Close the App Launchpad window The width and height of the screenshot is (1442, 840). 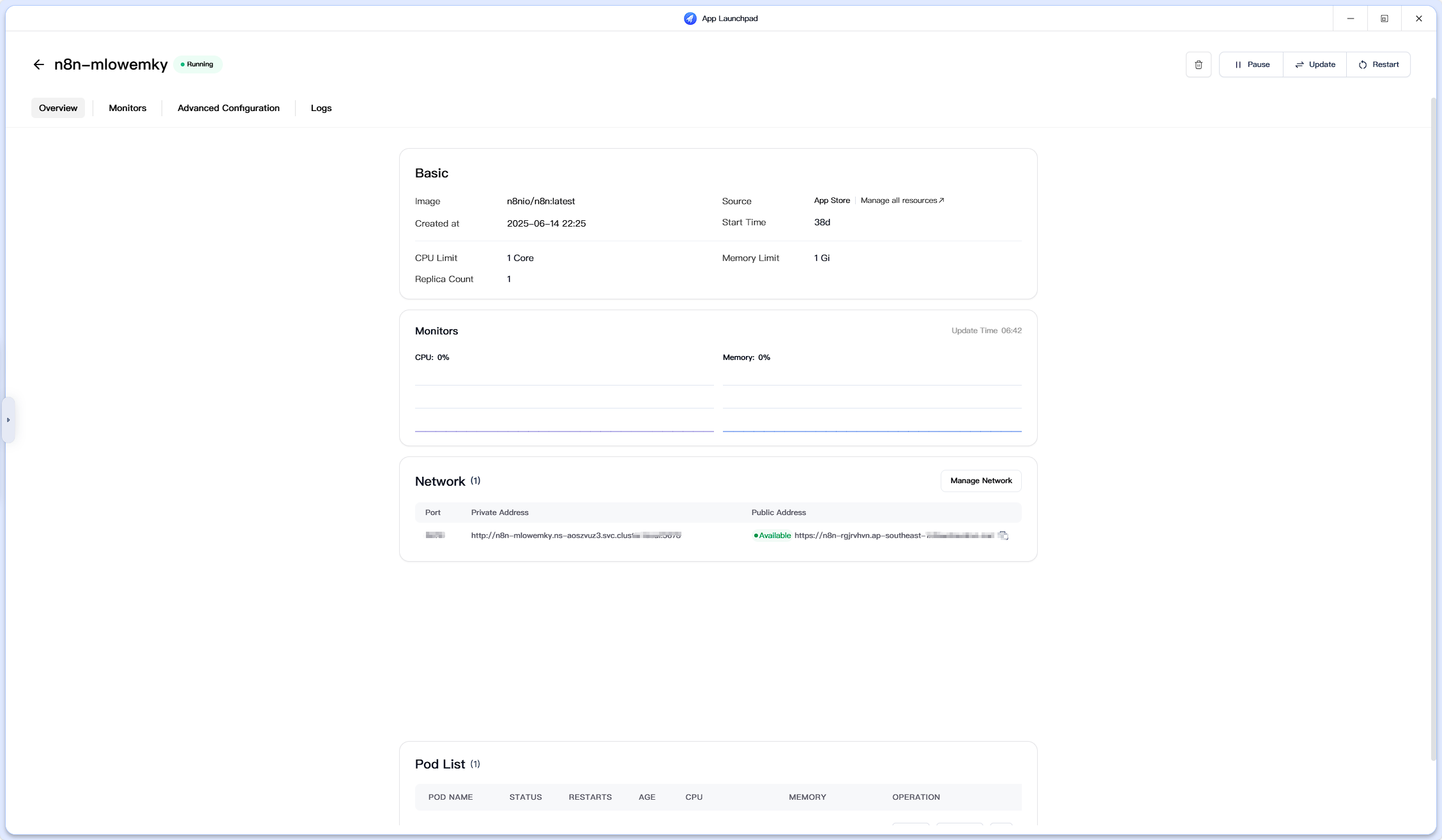coord(1418,19)
